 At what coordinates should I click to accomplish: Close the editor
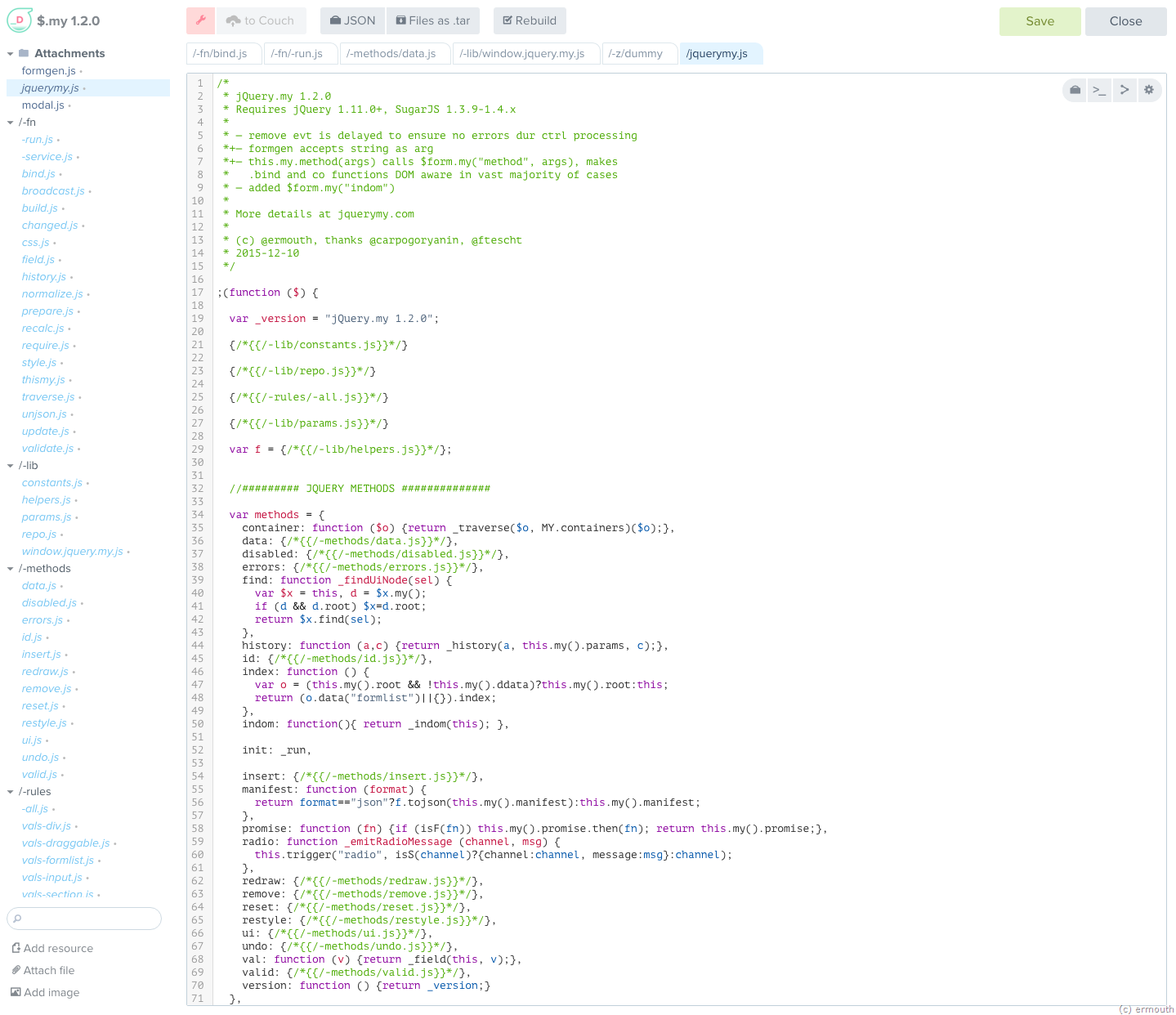(x=1125, y=21)
